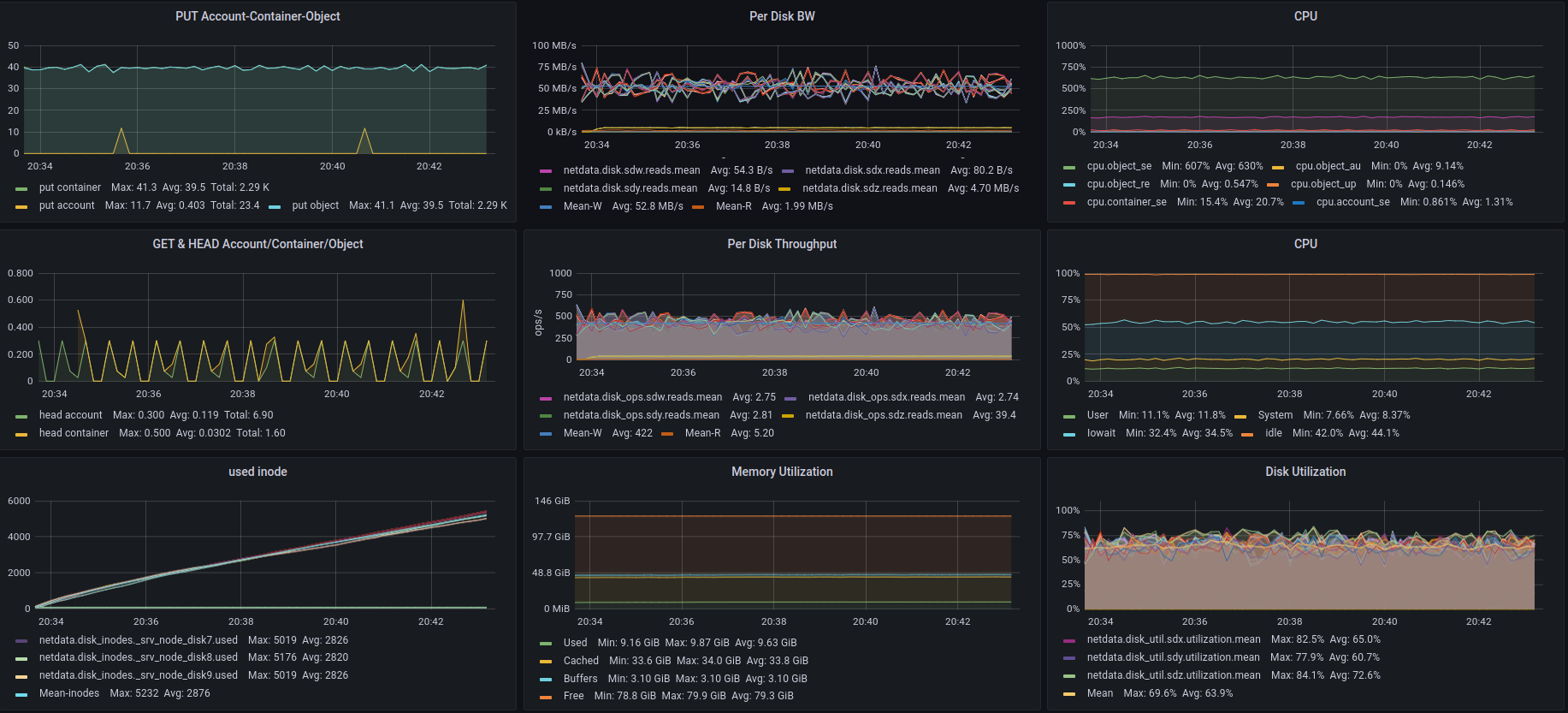Expand the Per Disk BW panel title menu
This screenshot has width=1568, height=713.
tap(782, 16)
